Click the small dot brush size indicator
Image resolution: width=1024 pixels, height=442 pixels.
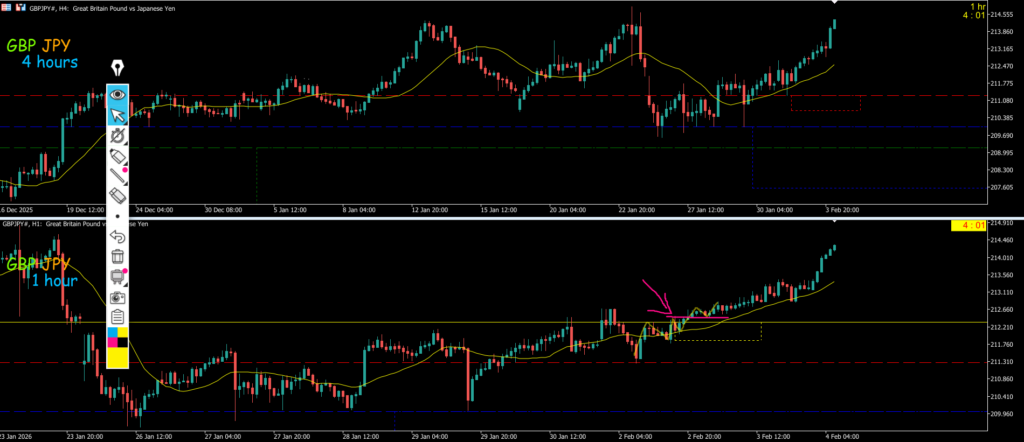click(x=118, y=216)
